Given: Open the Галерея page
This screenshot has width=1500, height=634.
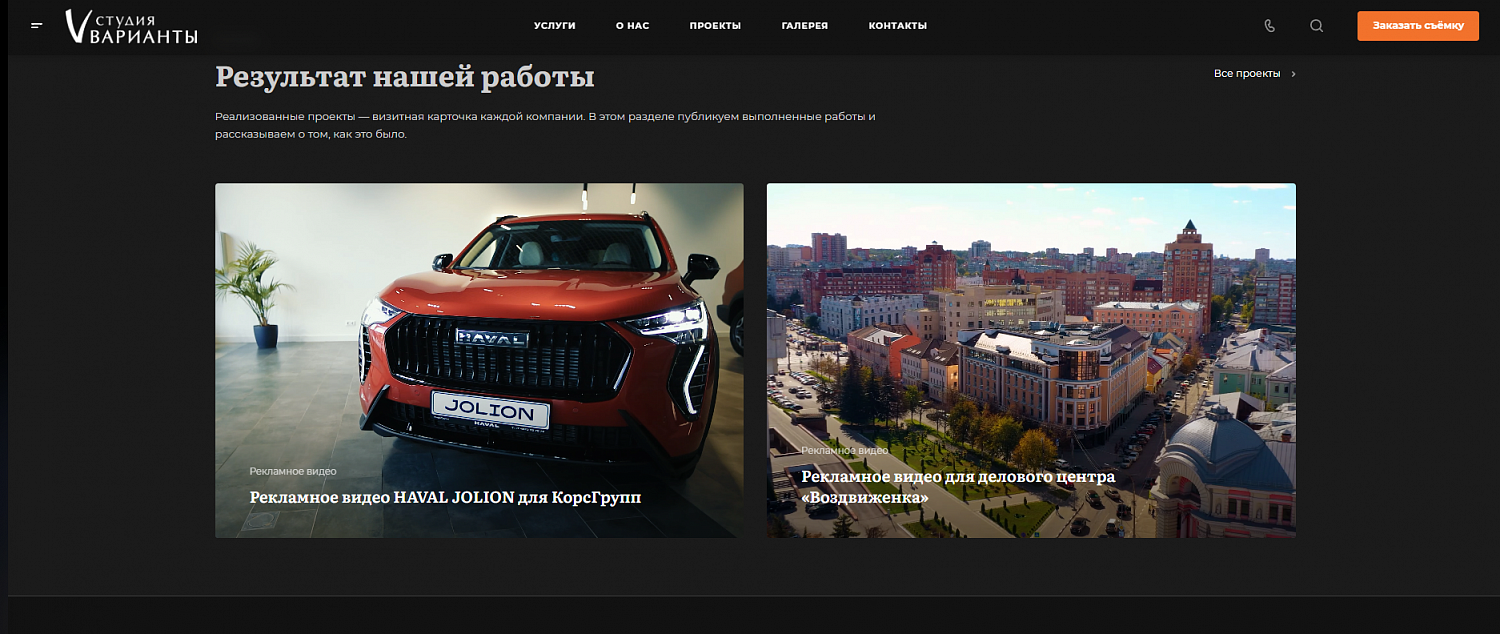Looking at the screenshot, I should pos(804,26).
